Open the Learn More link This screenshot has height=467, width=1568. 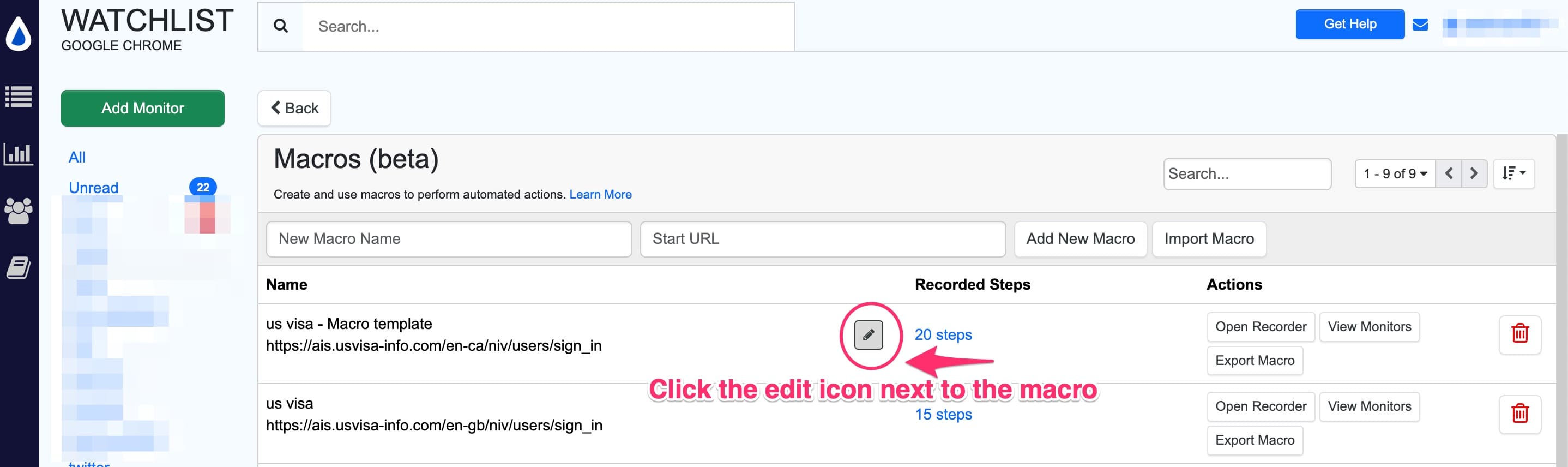[x=600, y=194]
